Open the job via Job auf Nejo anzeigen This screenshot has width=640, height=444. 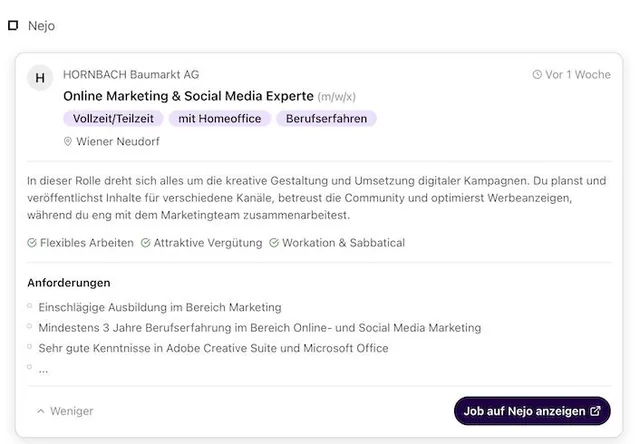coord(532,411)
